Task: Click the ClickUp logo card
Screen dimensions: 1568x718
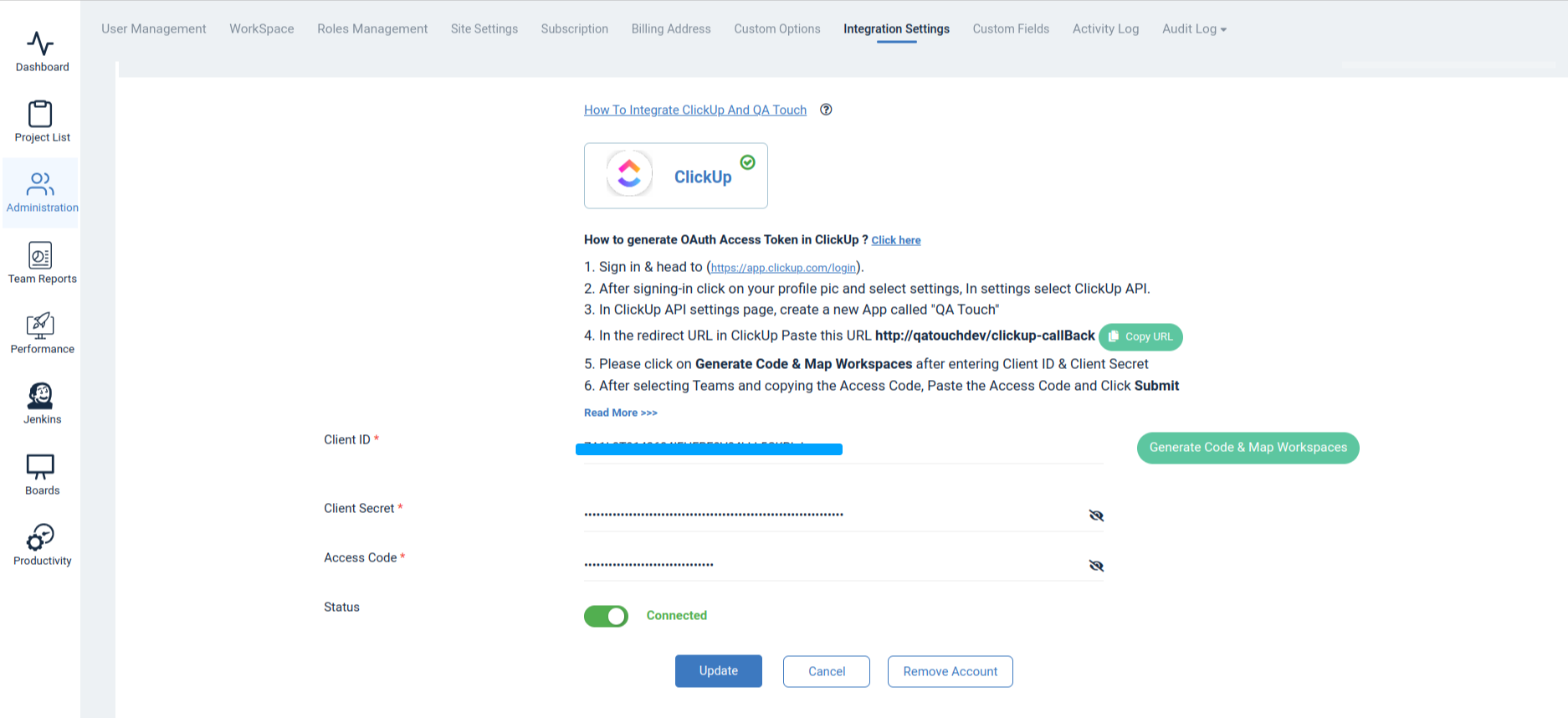Action: [676, 176]
